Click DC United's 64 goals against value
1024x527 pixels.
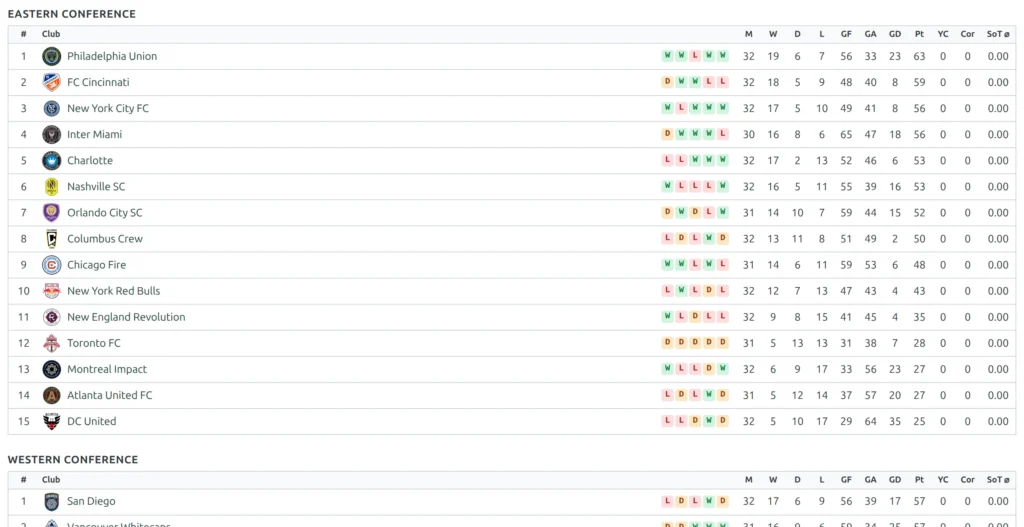[x=871, y=422]
